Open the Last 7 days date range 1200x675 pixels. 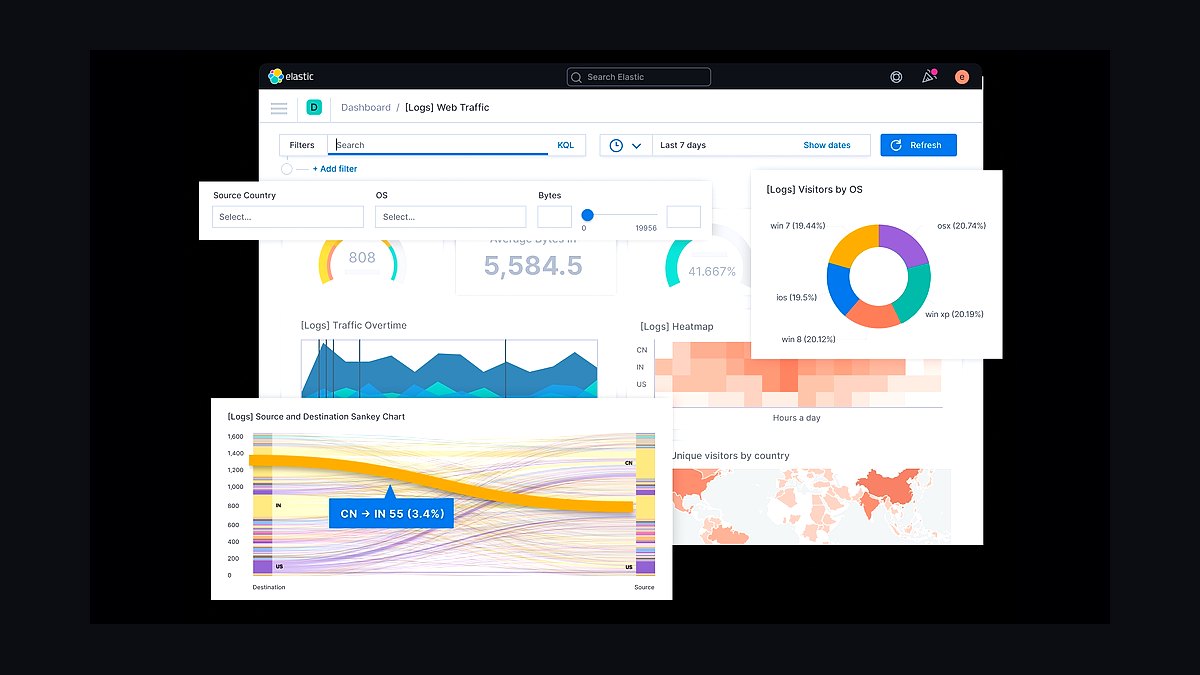click(x=683, y=145)
